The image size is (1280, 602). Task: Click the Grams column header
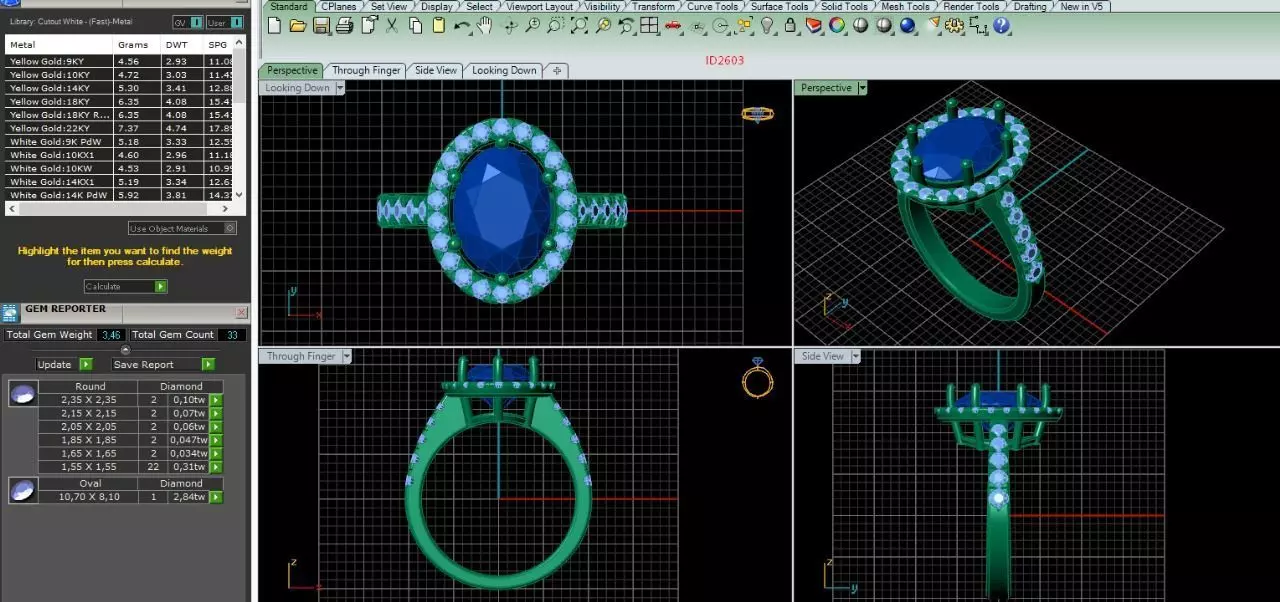133,44
